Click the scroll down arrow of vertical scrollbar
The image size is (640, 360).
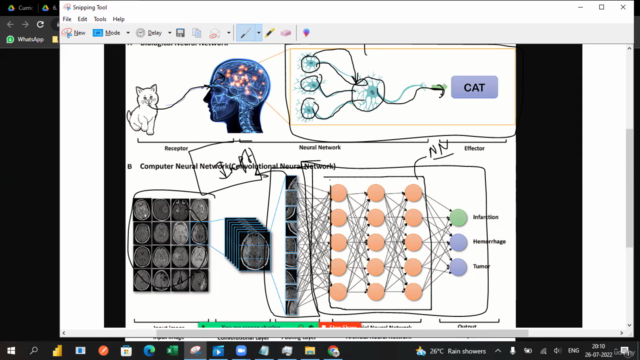click(x=629, y=325)
